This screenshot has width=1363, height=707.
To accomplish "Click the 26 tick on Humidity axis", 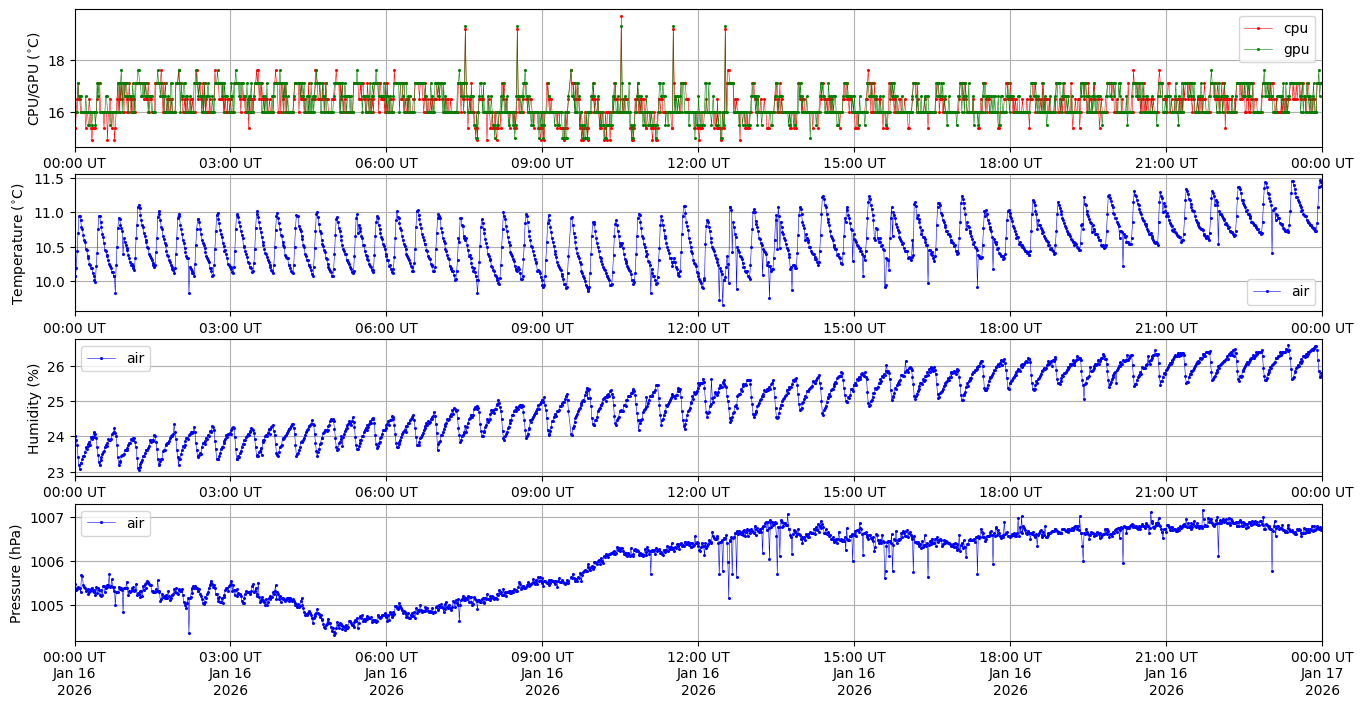I will pos(56,367).
